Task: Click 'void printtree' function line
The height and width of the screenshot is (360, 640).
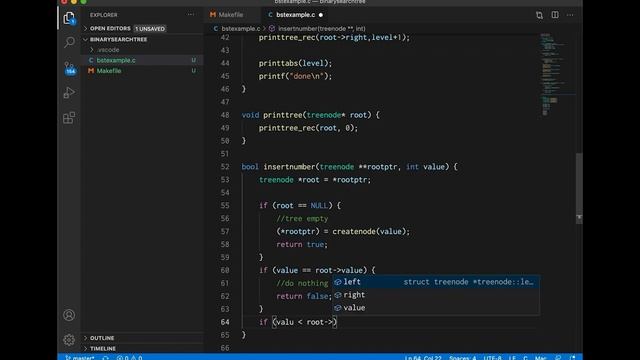Action: [310, 115]
